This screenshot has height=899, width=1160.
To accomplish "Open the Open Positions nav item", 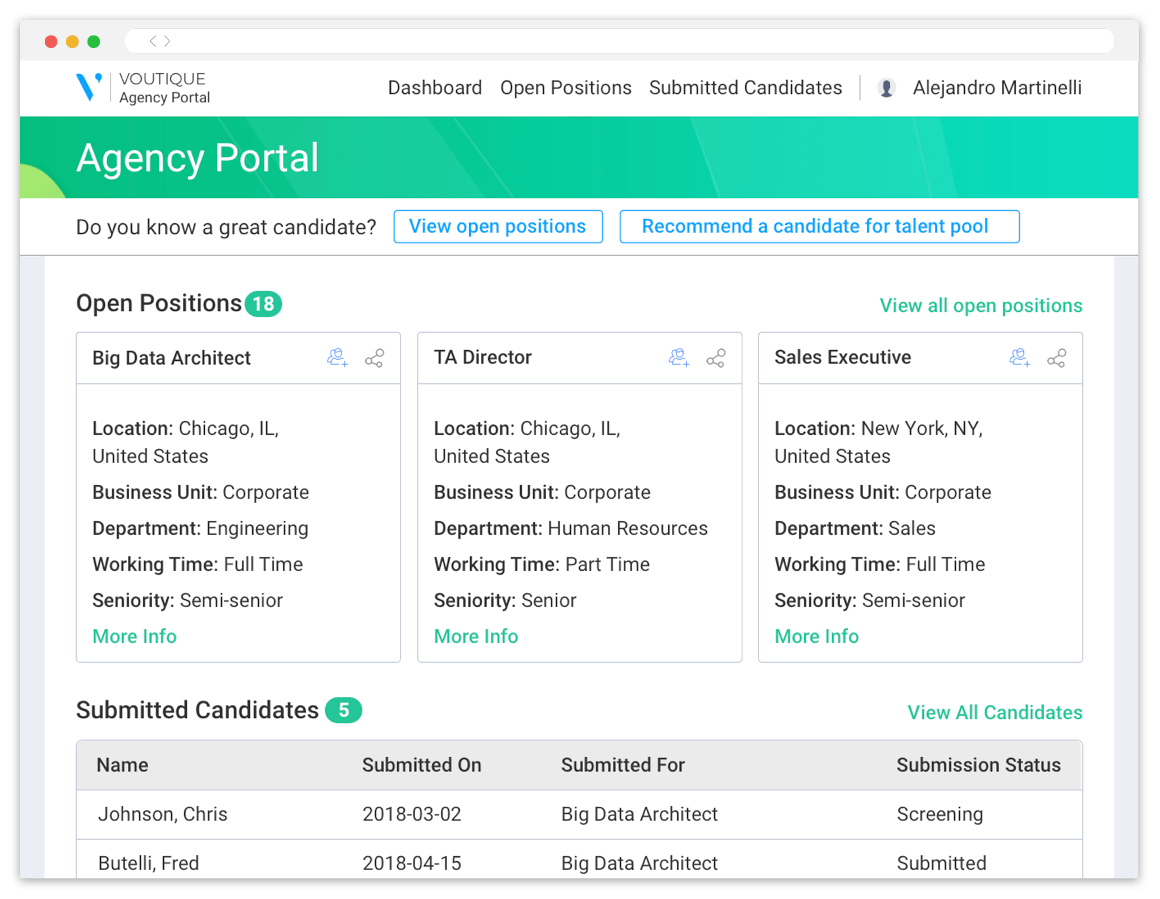I will click(x=566, y=88).
